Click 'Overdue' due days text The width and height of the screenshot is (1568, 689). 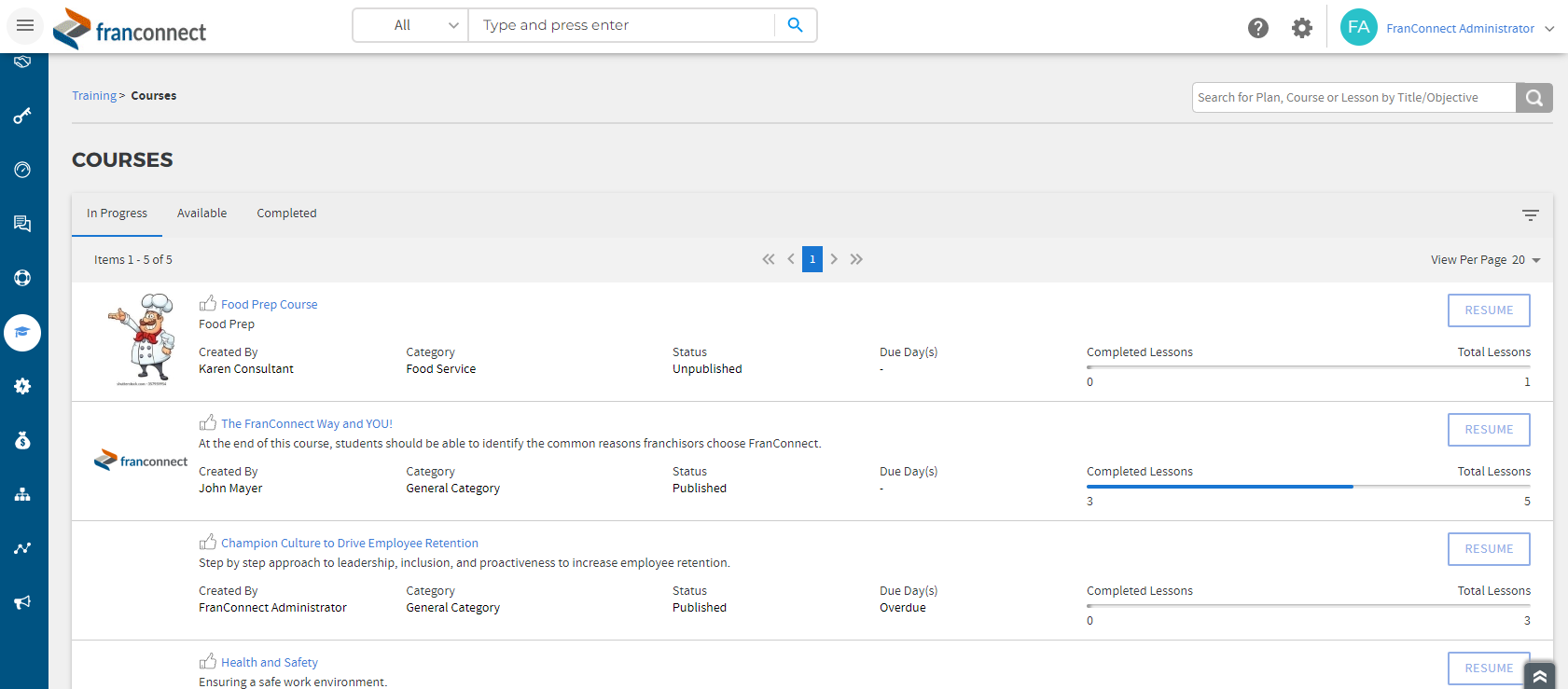(x=903, y=608)
